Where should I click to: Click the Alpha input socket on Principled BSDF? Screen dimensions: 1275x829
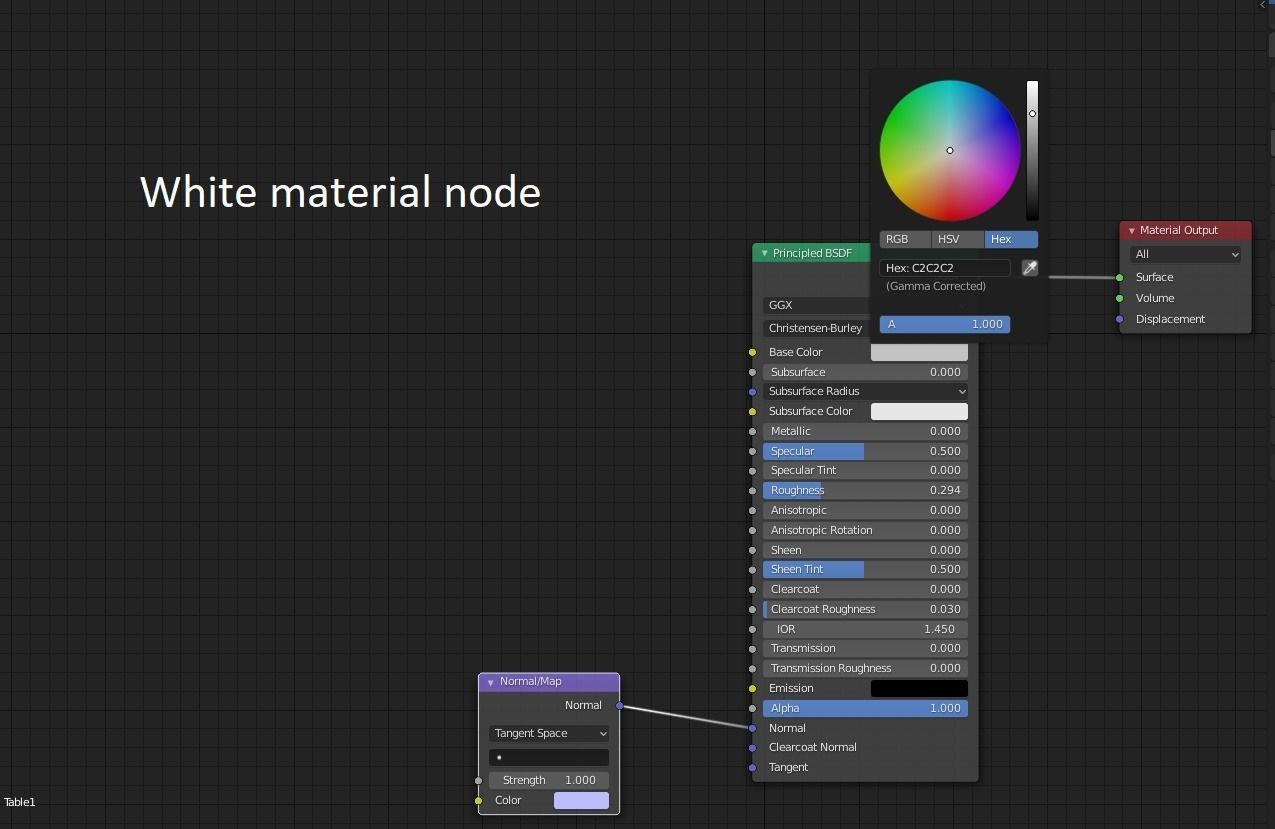752,708
